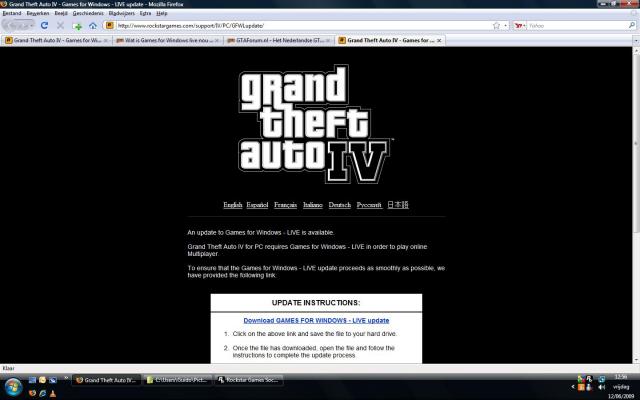Switch to GTAForum.nl tab

(278, 40)
